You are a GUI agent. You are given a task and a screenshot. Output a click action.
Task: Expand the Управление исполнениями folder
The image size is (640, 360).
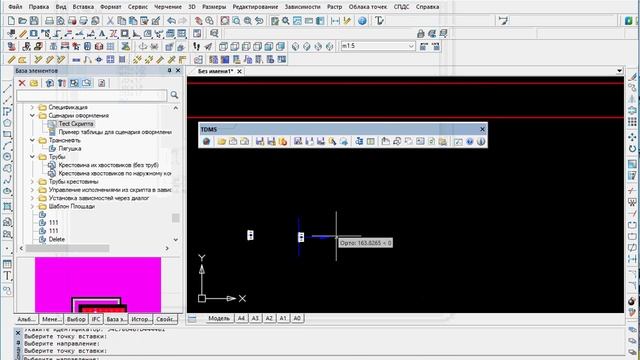[32, 190]
